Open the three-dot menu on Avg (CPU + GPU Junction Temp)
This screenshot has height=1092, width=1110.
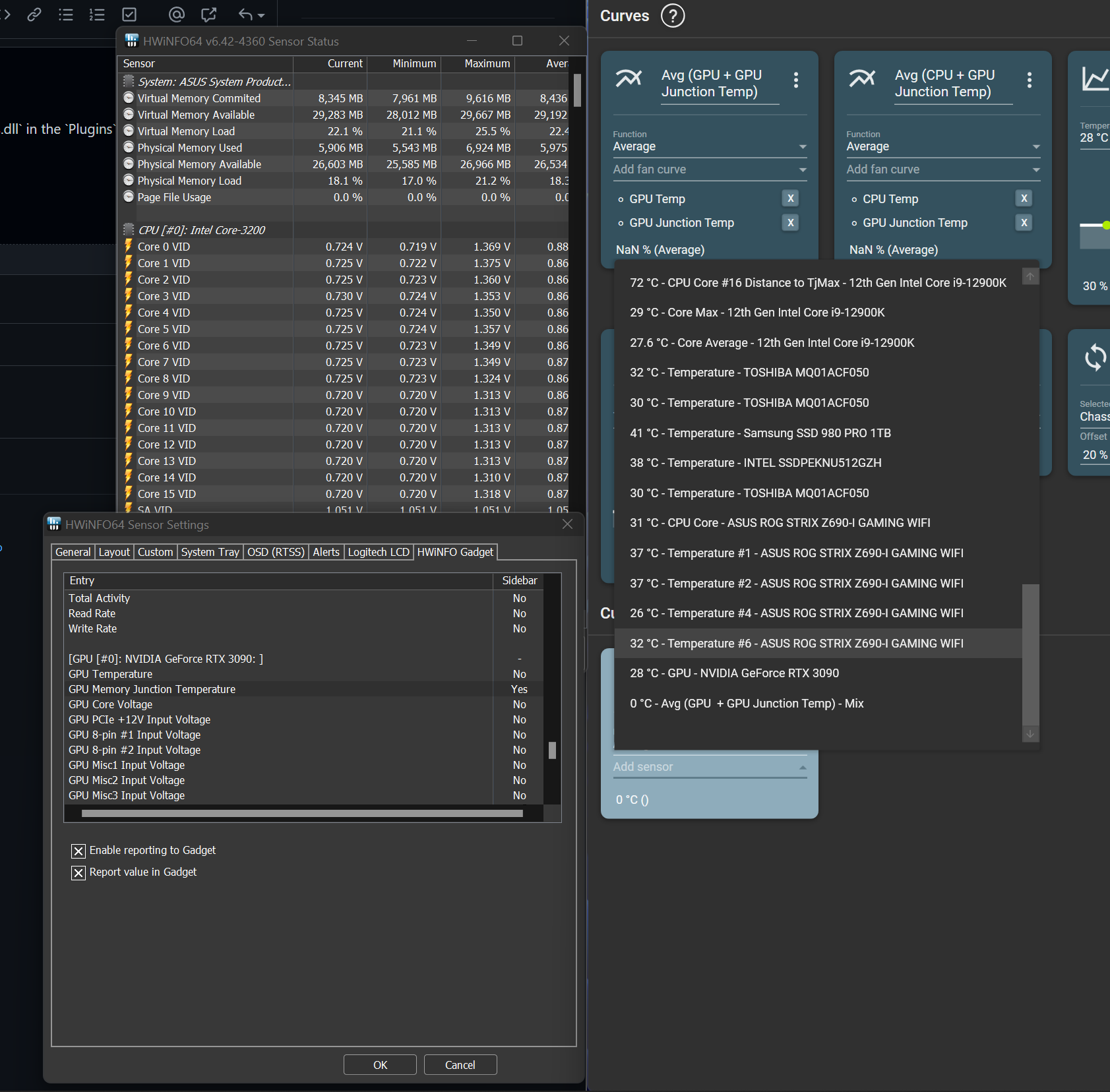coord(1029,80)
